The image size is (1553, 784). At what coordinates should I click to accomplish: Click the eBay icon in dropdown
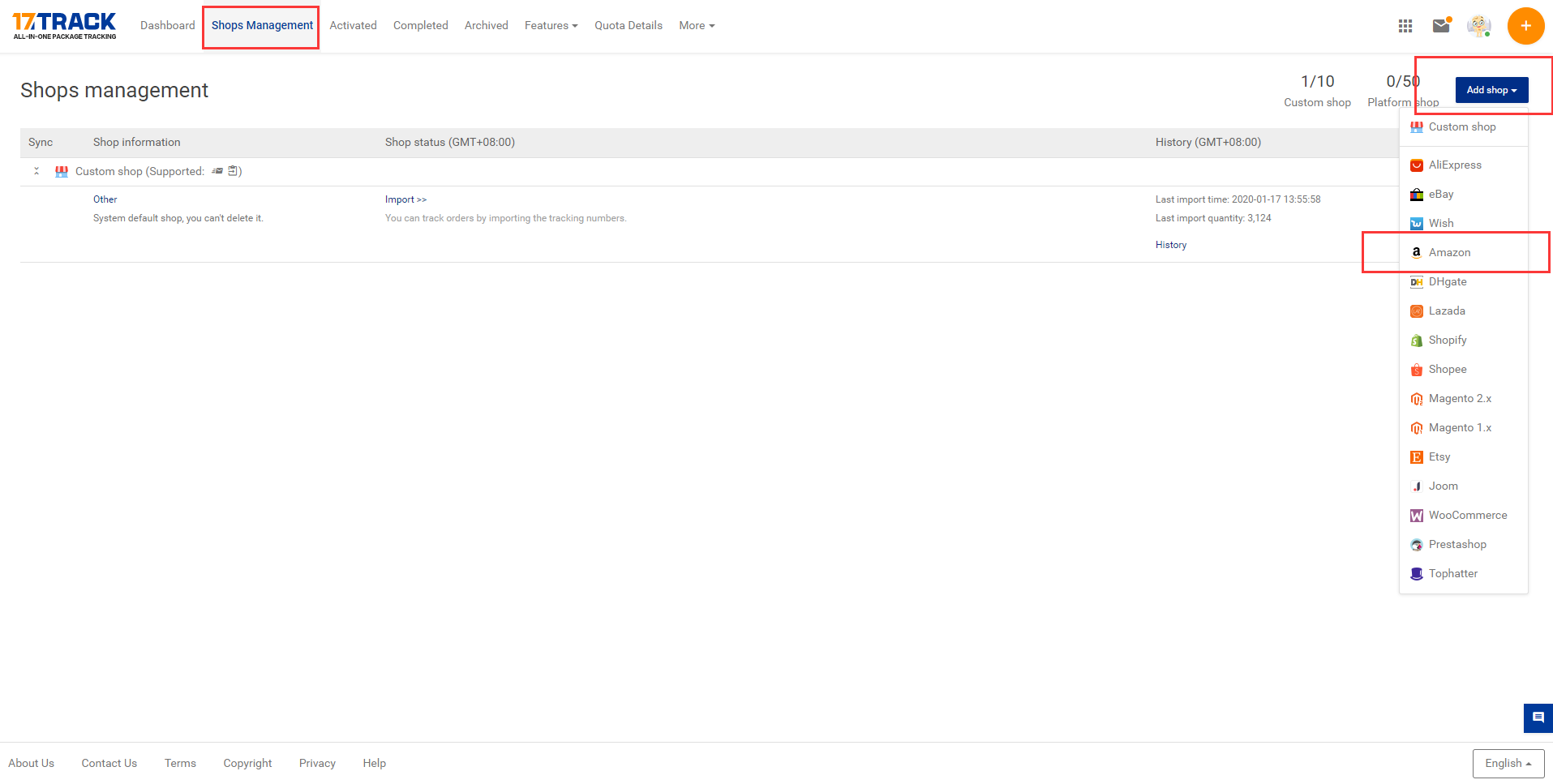1417,195
